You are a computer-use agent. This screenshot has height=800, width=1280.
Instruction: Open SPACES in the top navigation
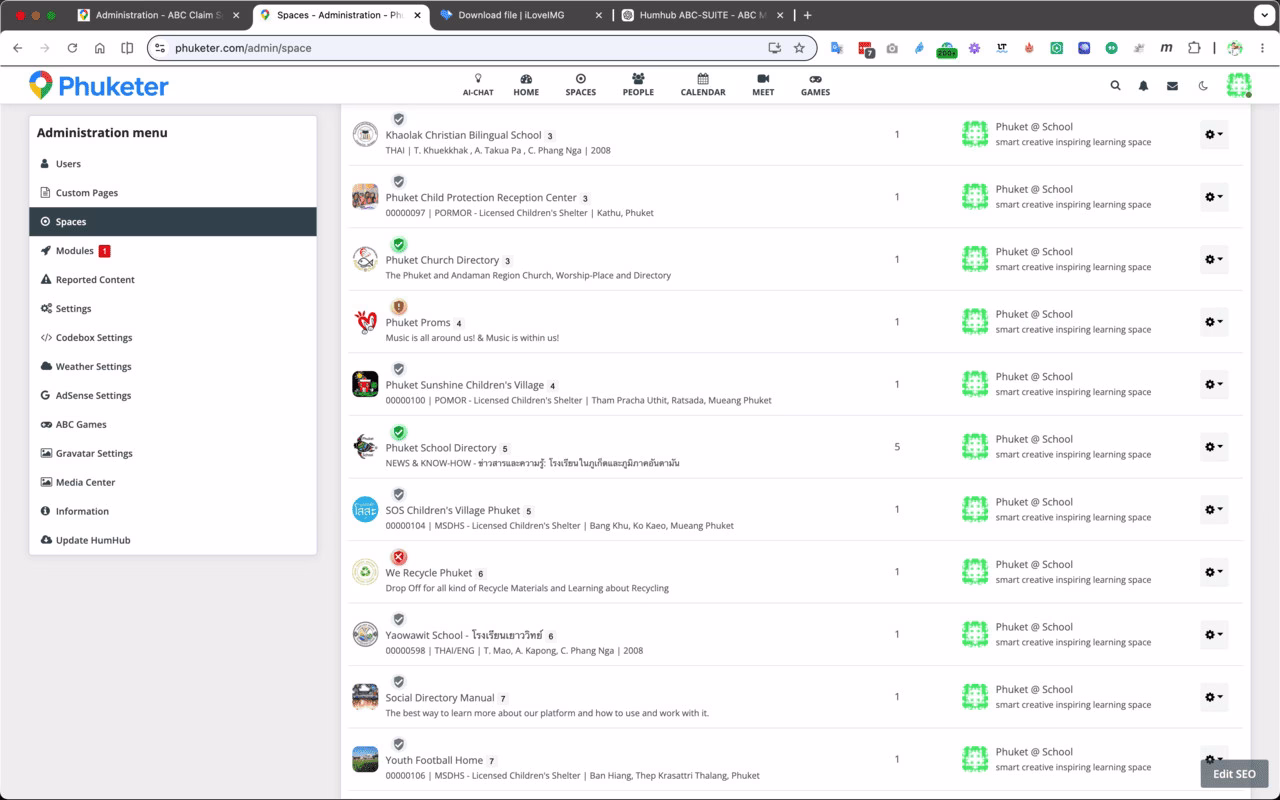tap(580, 85)
